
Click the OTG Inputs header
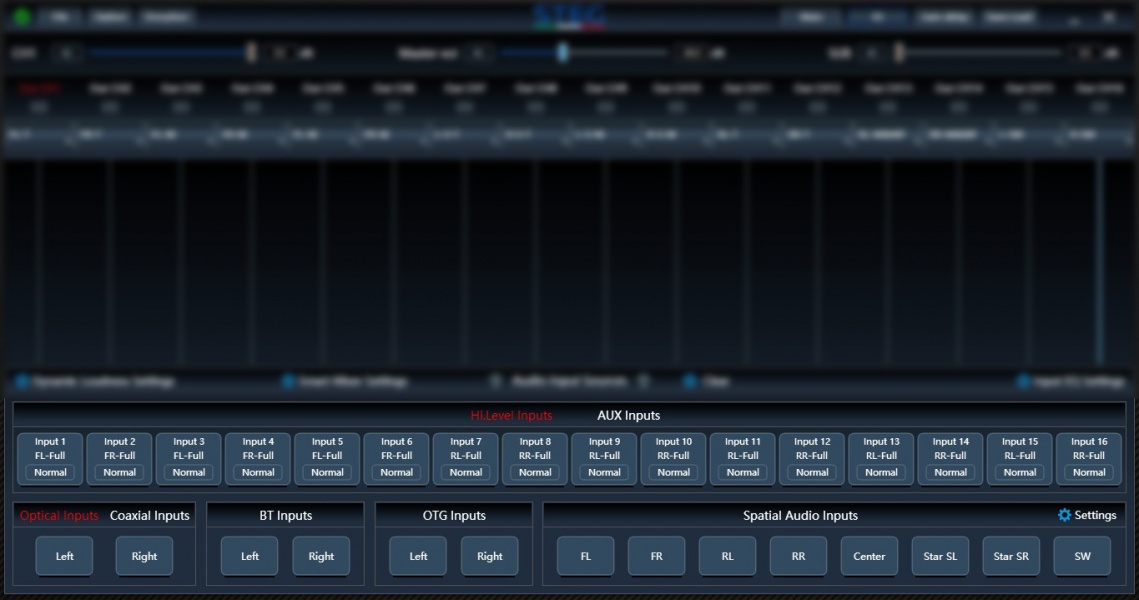(x=454, y=516)
